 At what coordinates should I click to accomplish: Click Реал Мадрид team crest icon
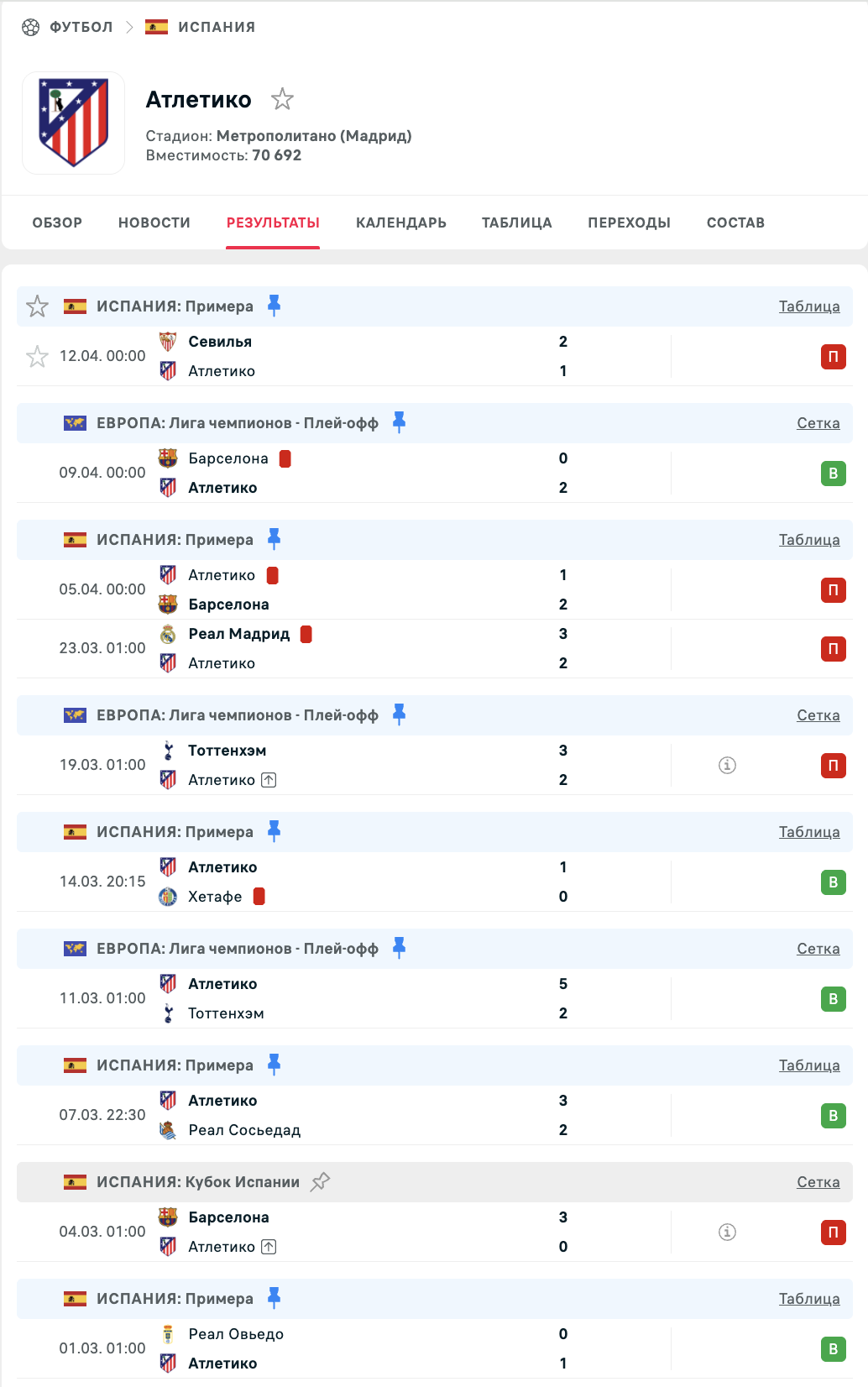[x=168, y=634]
